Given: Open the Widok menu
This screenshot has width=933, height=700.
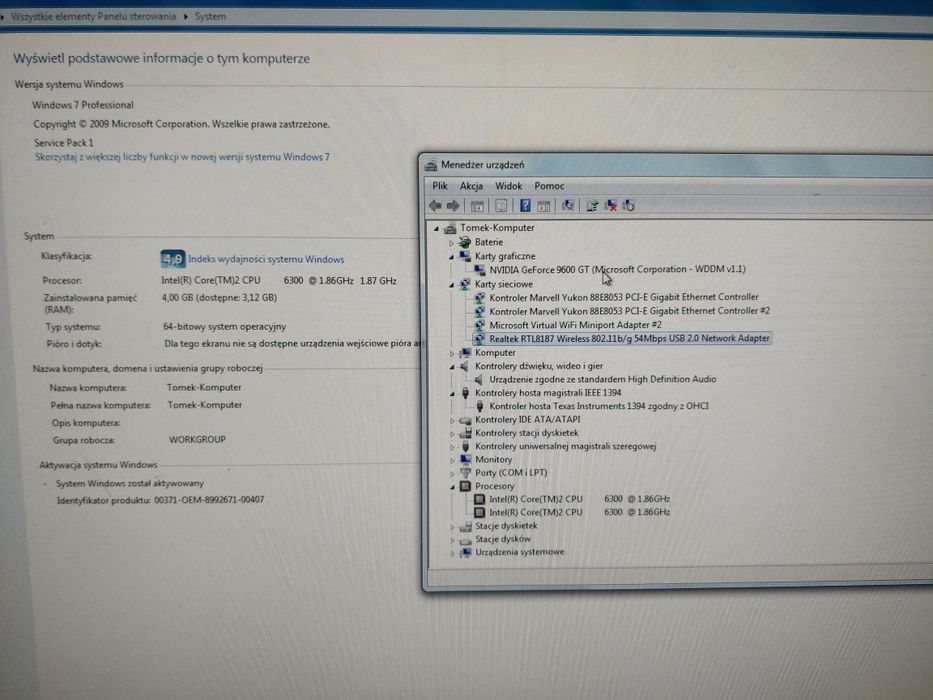Looking at the screenshot, I should [x=508, y=186].
